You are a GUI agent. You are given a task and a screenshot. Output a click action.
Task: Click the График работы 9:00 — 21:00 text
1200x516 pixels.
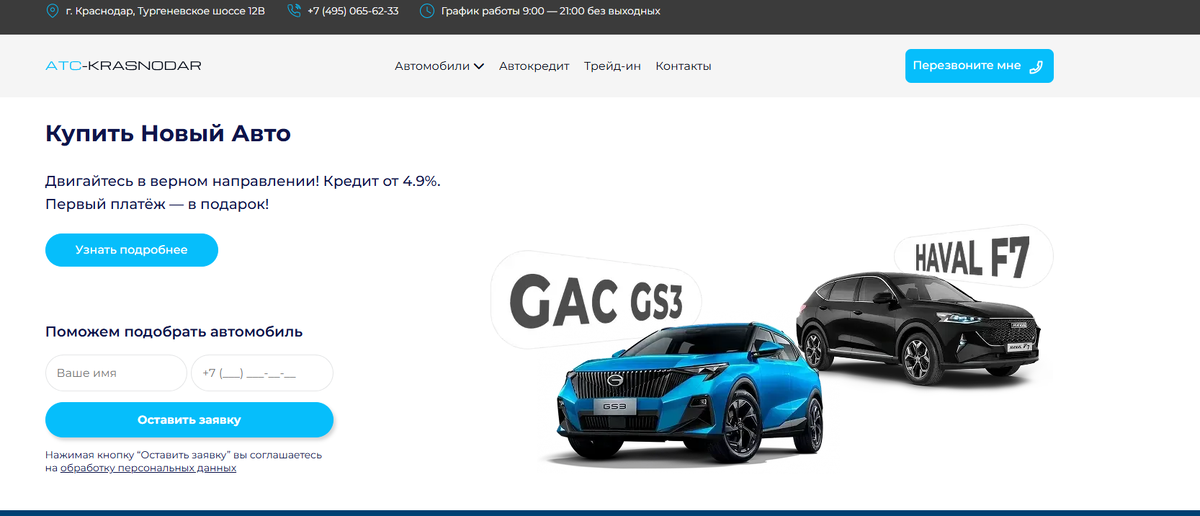(x=550, y=11)
